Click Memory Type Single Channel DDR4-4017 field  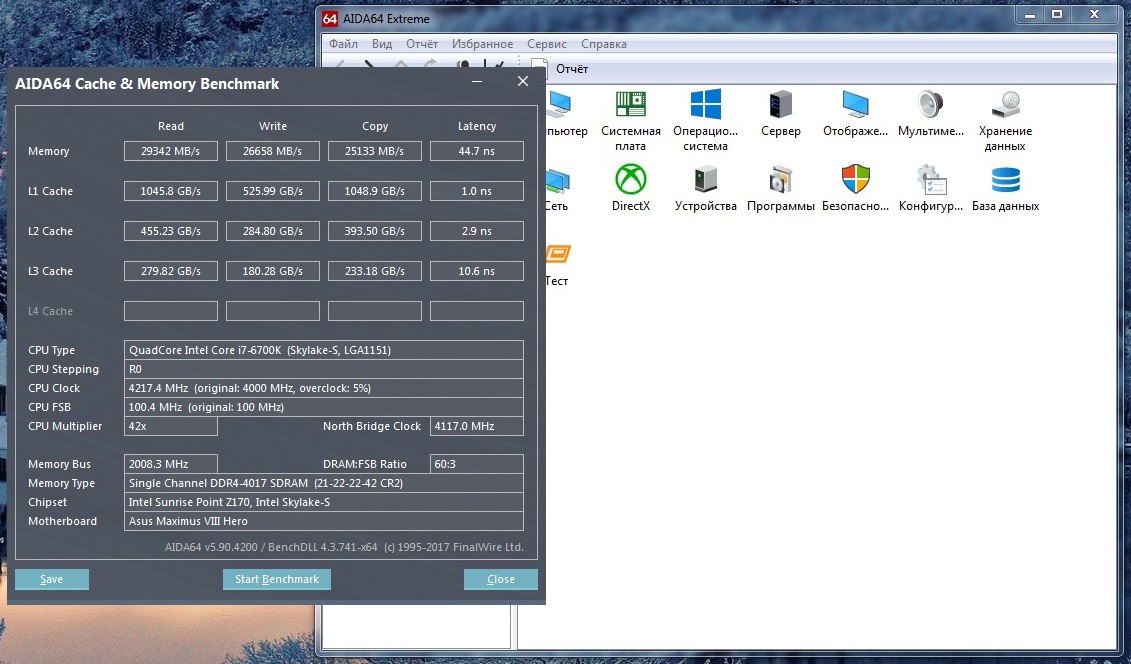click(324, 483)
